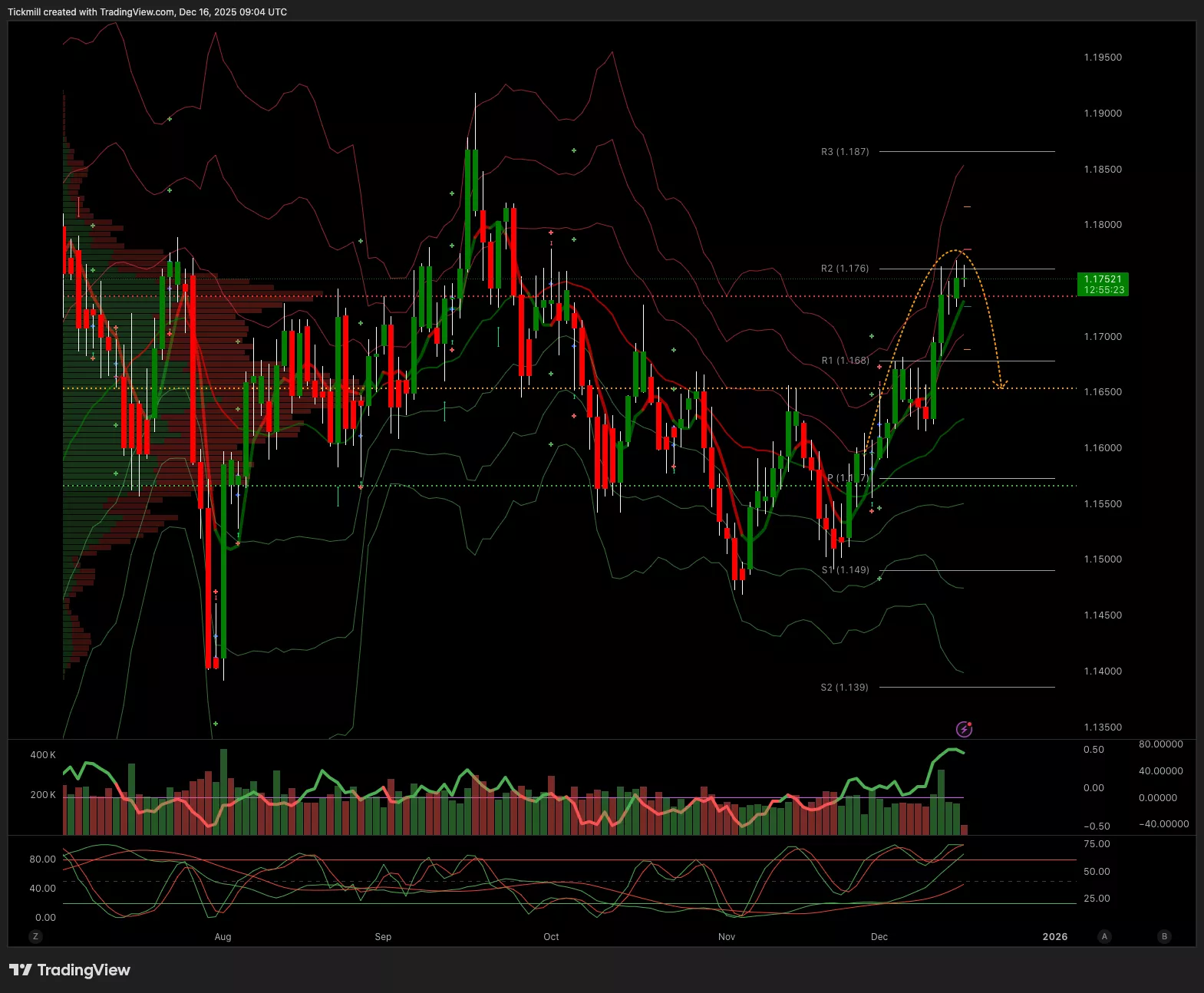Image resolution: width=1204 pixels, height=993 pixels.
Task: Click the Dec label on time axis
Action: pos(879,937)
